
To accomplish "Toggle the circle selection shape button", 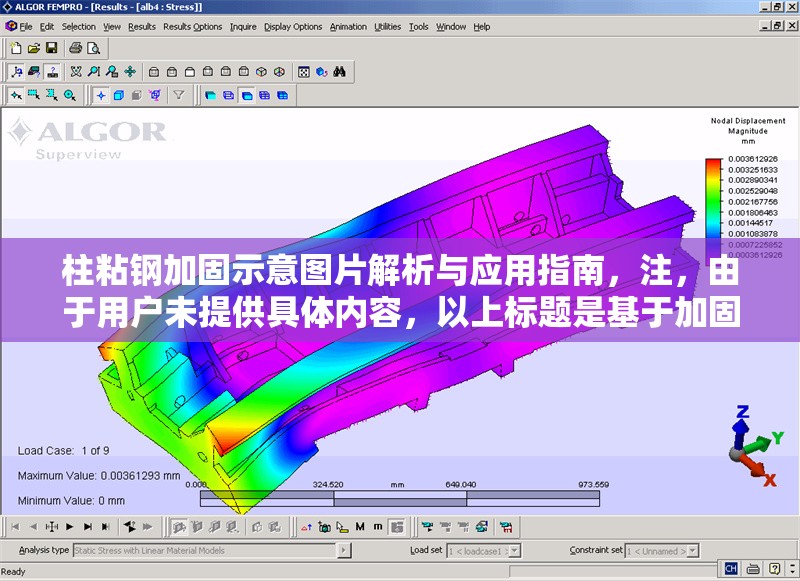I will coord(69,96).
